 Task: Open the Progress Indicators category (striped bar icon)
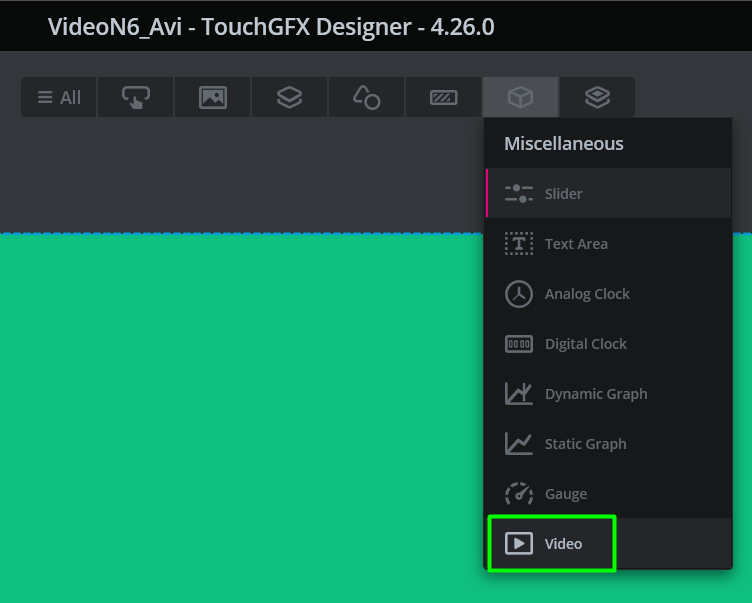coord(443,97)
